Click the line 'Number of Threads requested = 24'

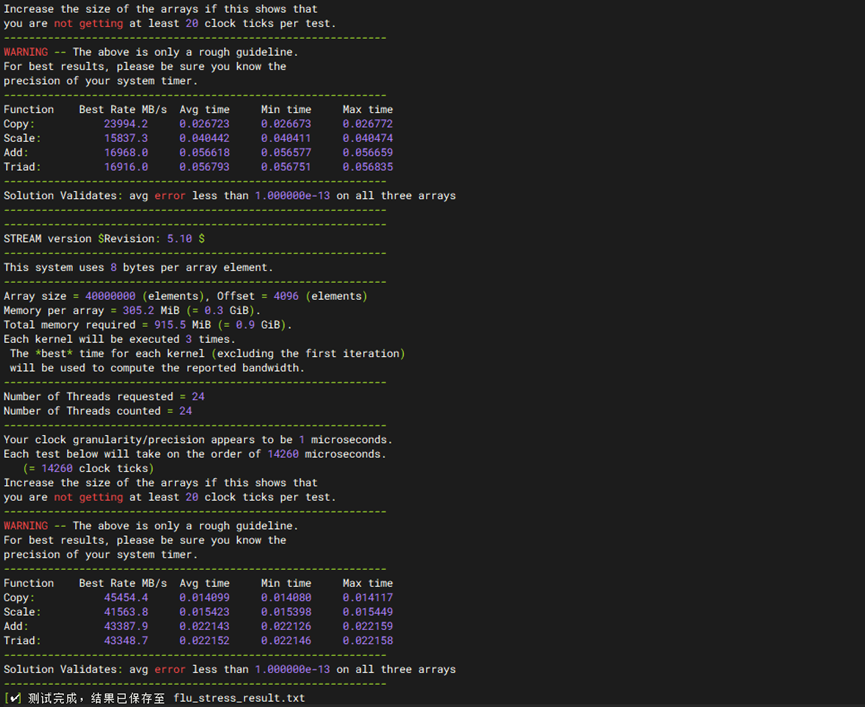point(104,397)
